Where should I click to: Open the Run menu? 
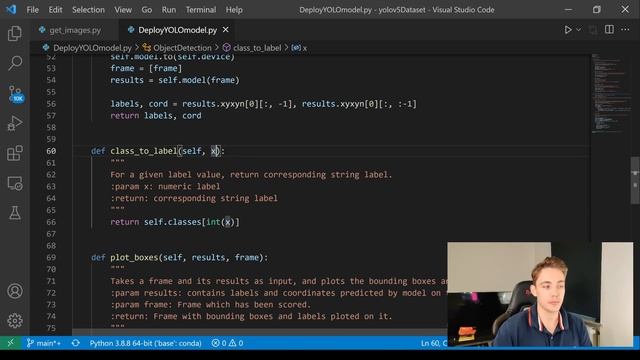click(x=169, y=10)
